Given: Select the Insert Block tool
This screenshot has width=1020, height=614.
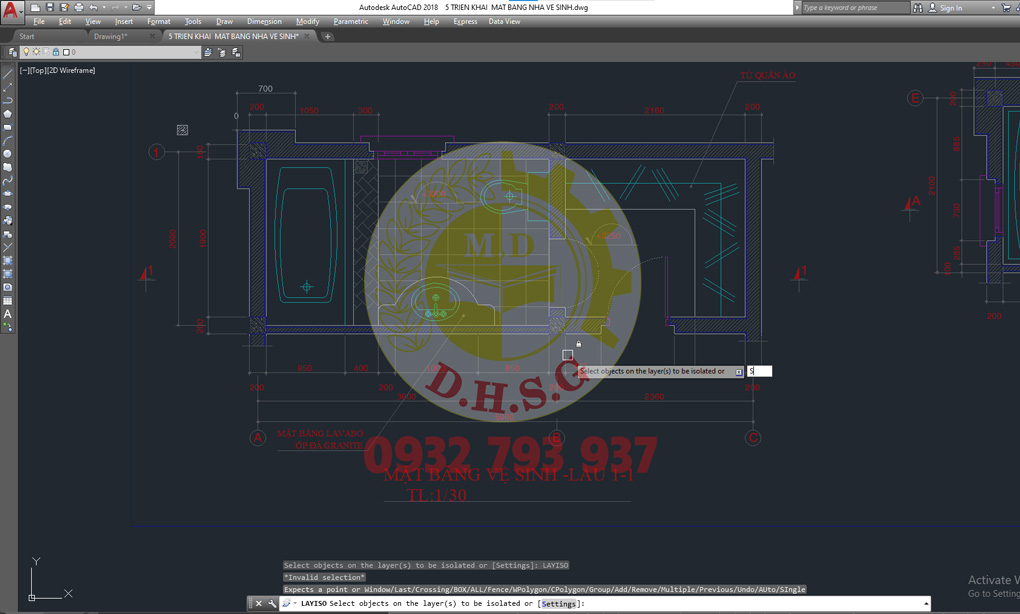Looking at the screenshot, I should [8, 220].
